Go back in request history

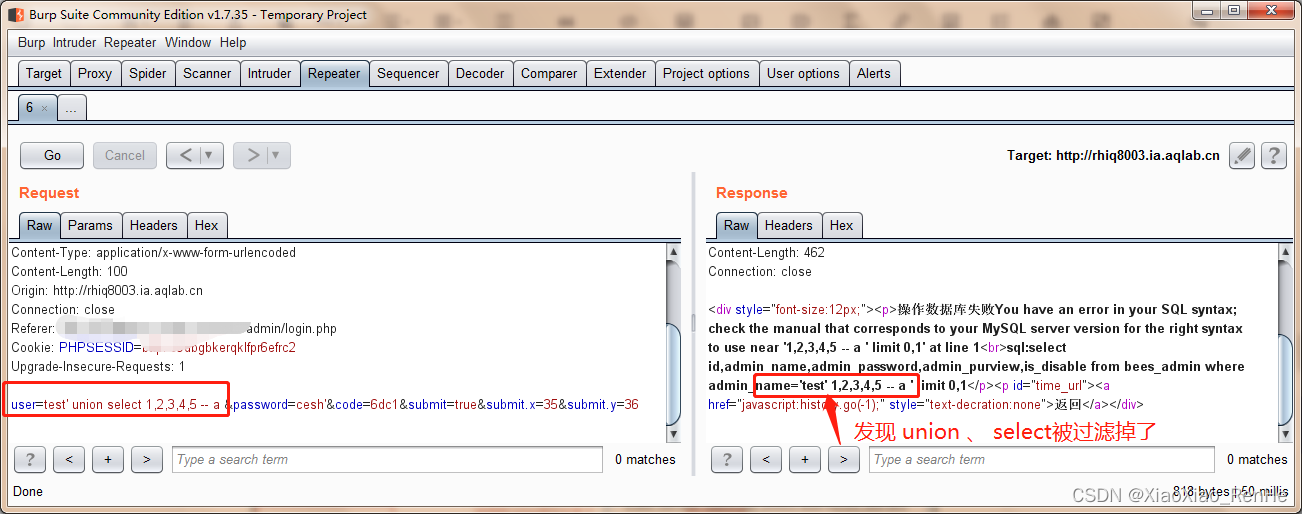click(186, 155)
